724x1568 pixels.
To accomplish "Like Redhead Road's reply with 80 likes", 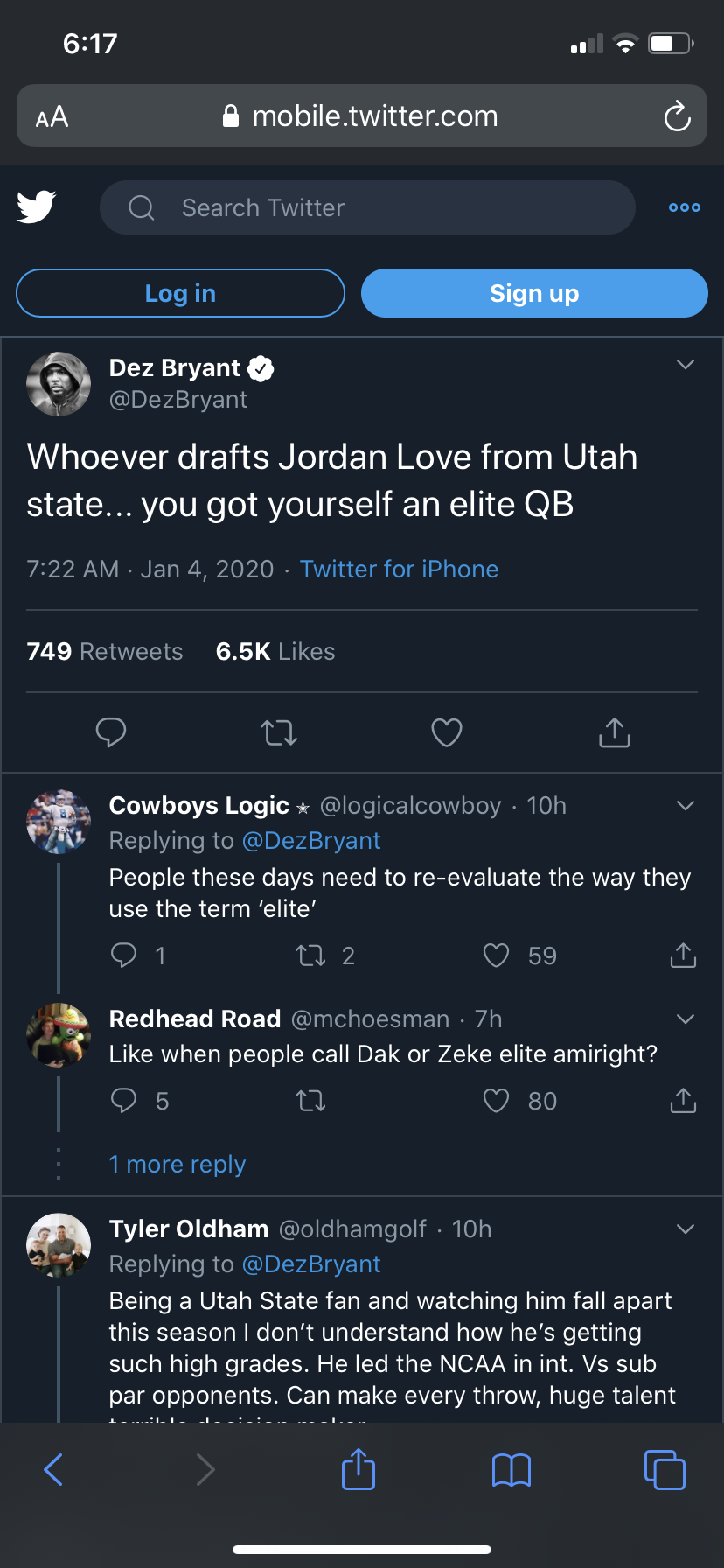I will (x=497, y=1101).
